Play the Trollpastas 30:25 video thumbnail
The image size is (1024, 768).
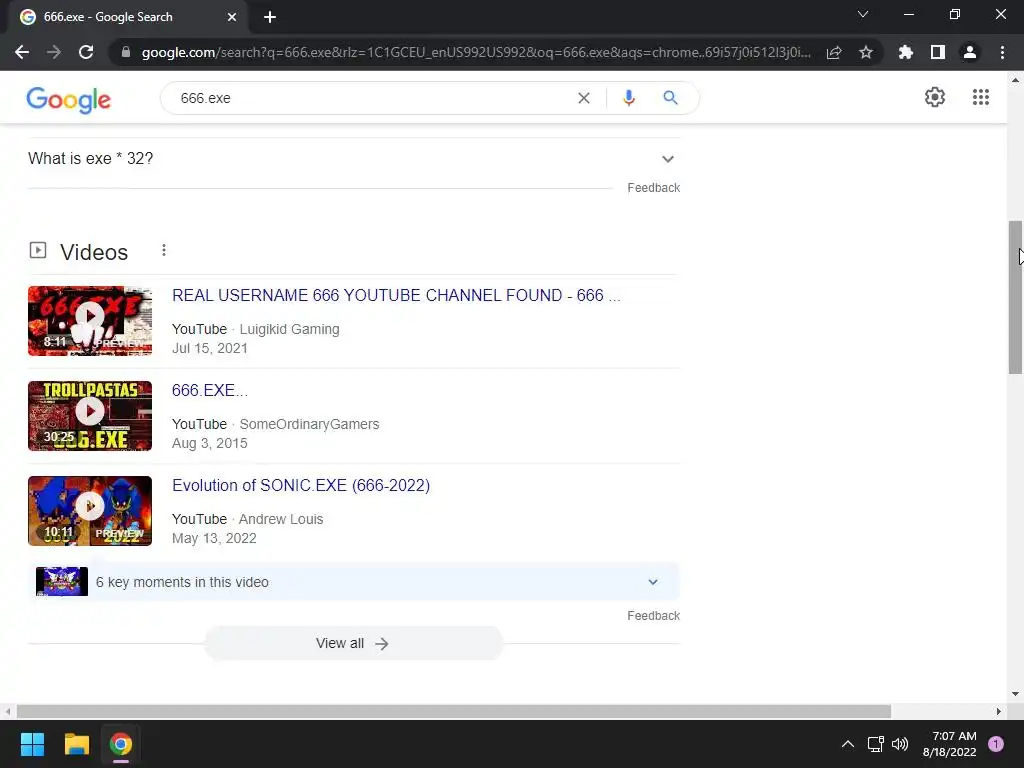tap(90, 416)
